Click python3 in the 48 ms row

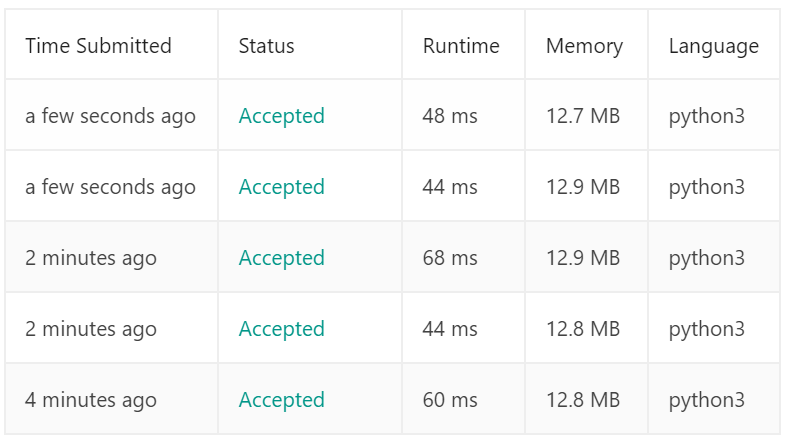pos(706,116)
